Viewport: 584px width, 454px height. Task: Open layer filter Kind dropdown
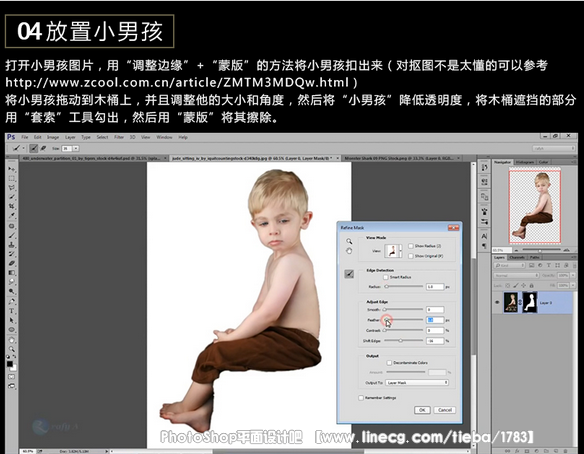point(509,265)
